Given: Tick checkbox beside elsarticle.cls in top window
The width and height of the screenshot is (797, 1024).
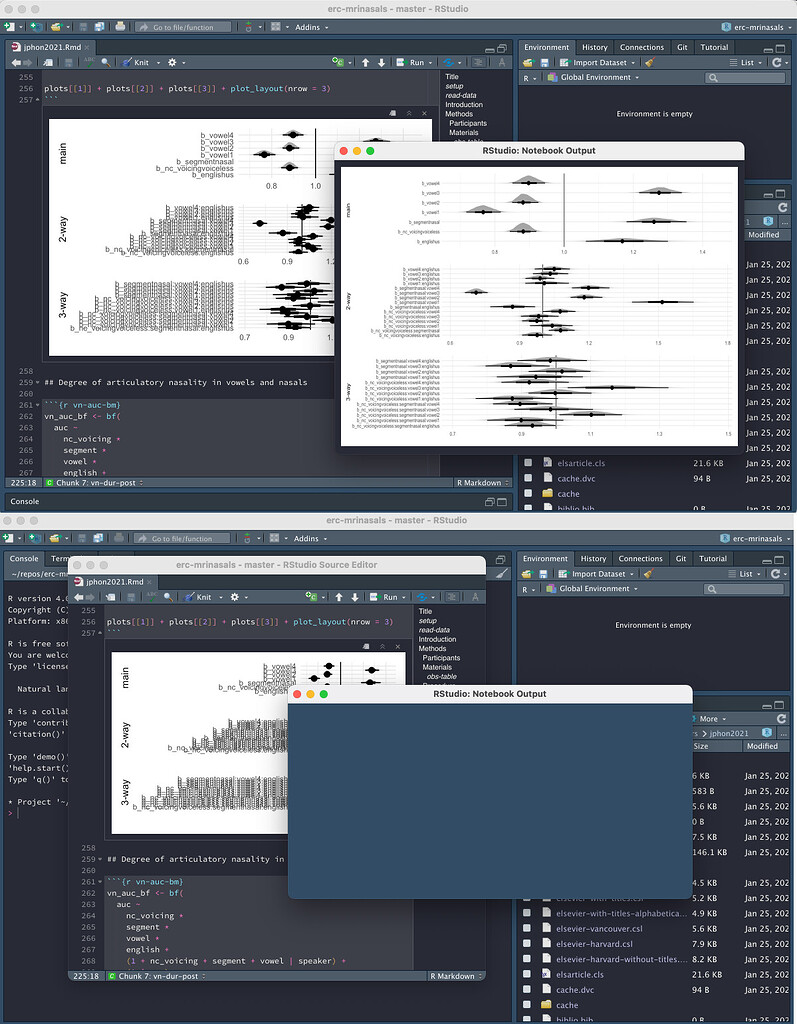Looking at the screenshot, I should (528, 463).
